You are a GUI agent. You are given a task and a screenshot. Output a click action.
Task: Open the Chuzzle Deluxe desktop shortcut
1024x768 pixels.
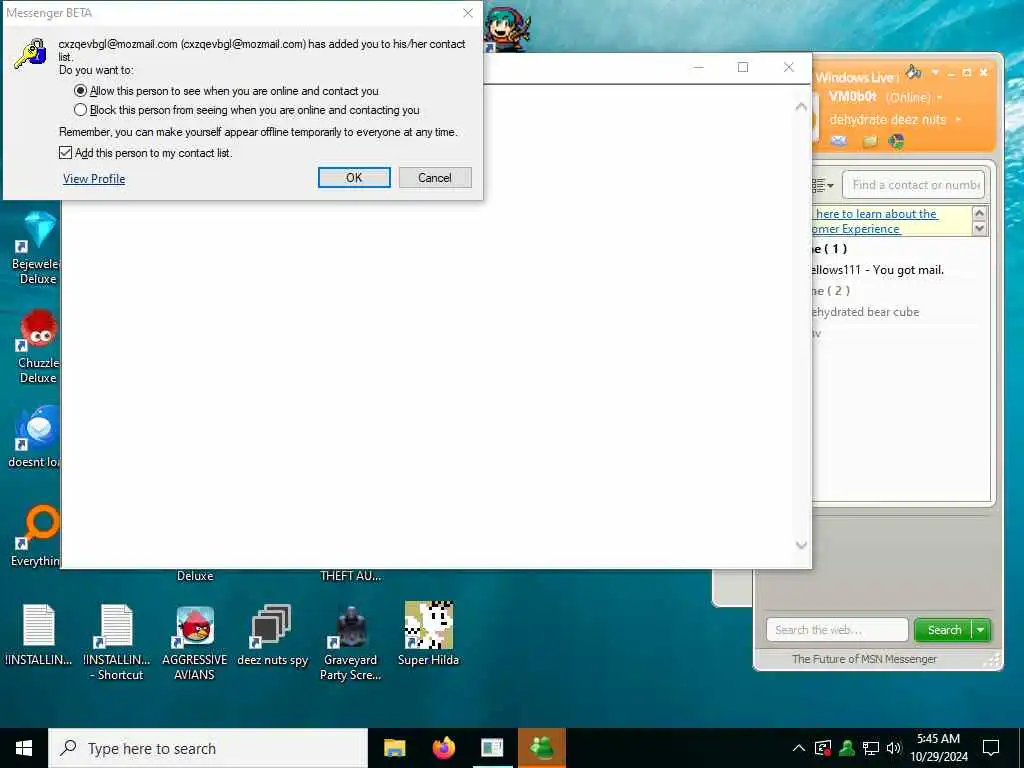coord(39,346)
